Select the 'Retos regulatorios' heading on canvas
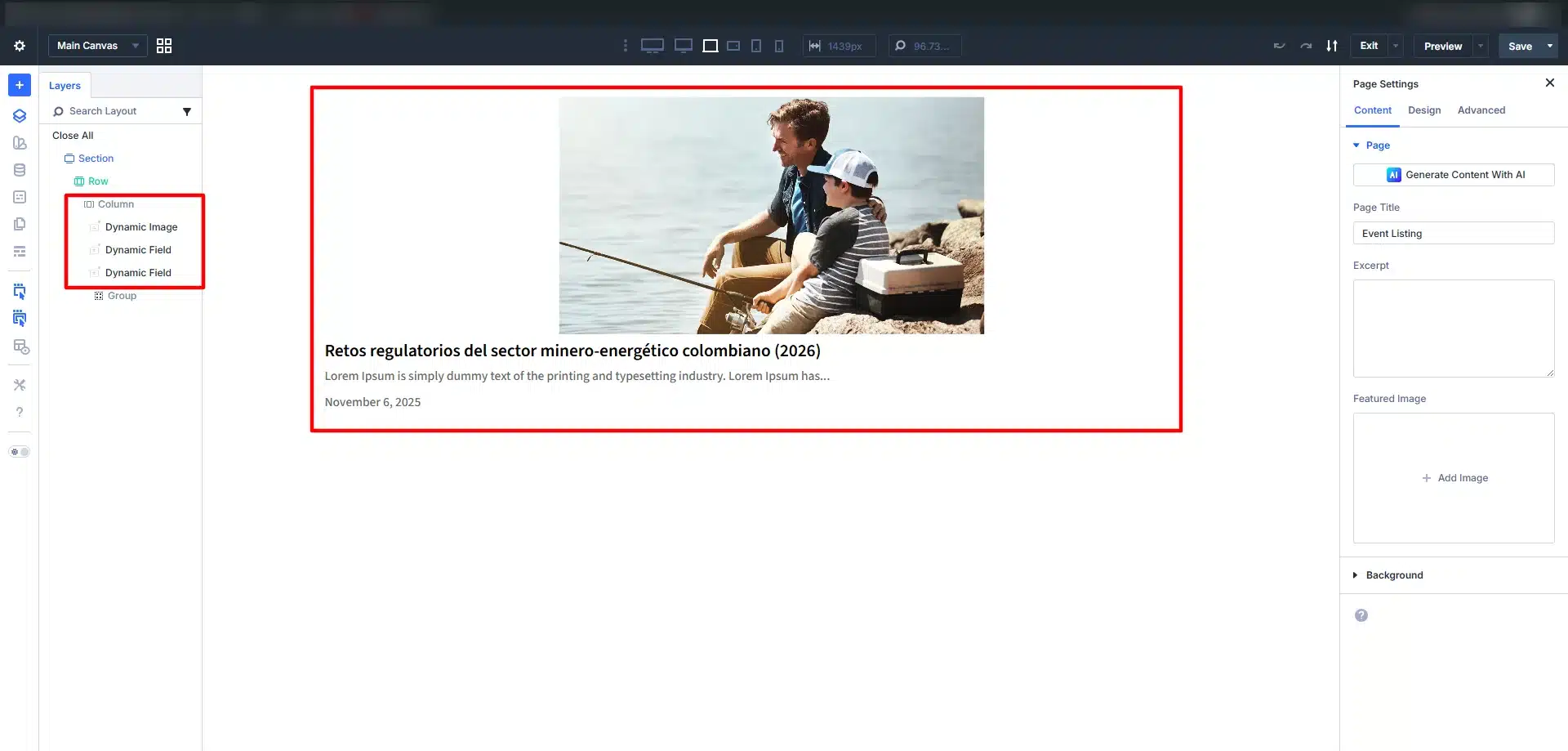This screenshot has width=1568, height=751. 572,351
